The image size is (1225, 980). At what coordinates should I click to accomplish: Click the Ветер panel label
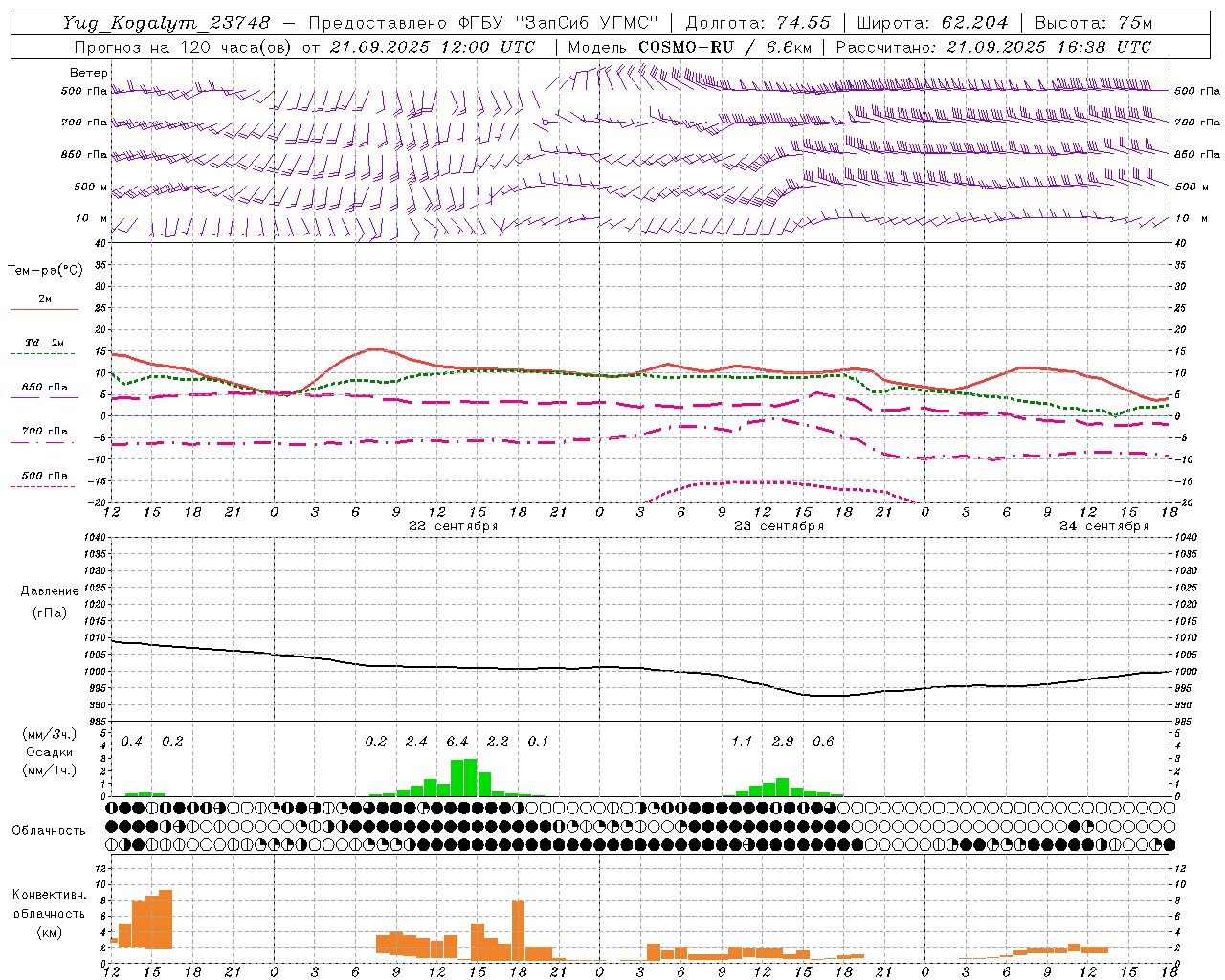[x=89, y=73]
